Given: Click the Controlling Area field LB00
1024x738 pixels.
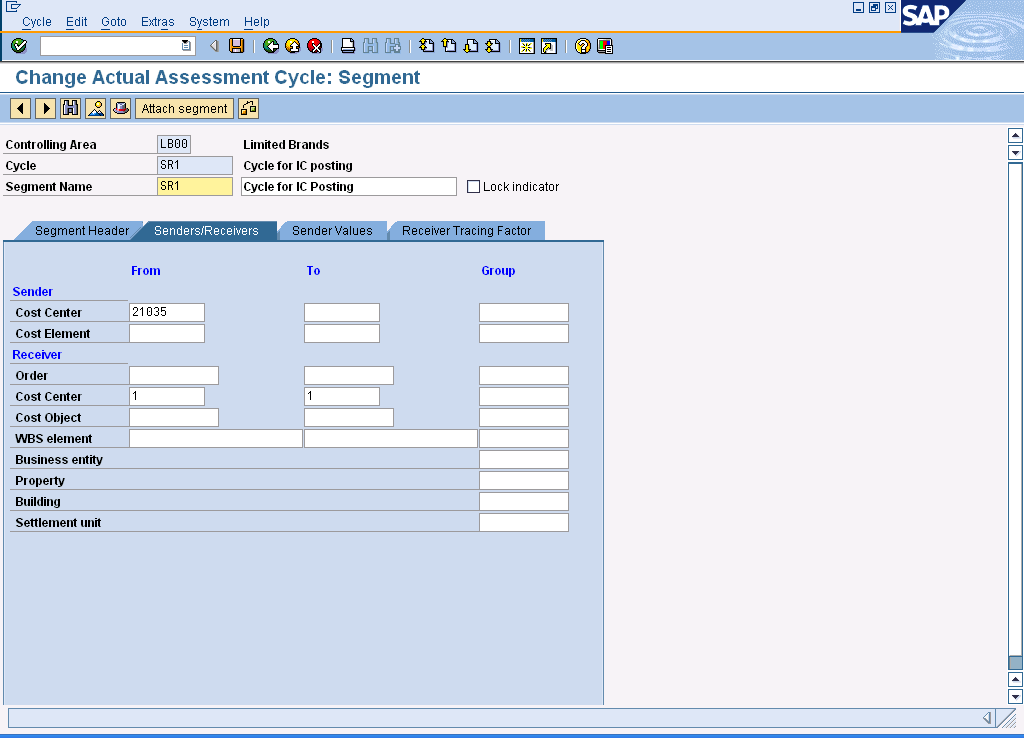Looking at the screenshot, I should pos(174,144).
